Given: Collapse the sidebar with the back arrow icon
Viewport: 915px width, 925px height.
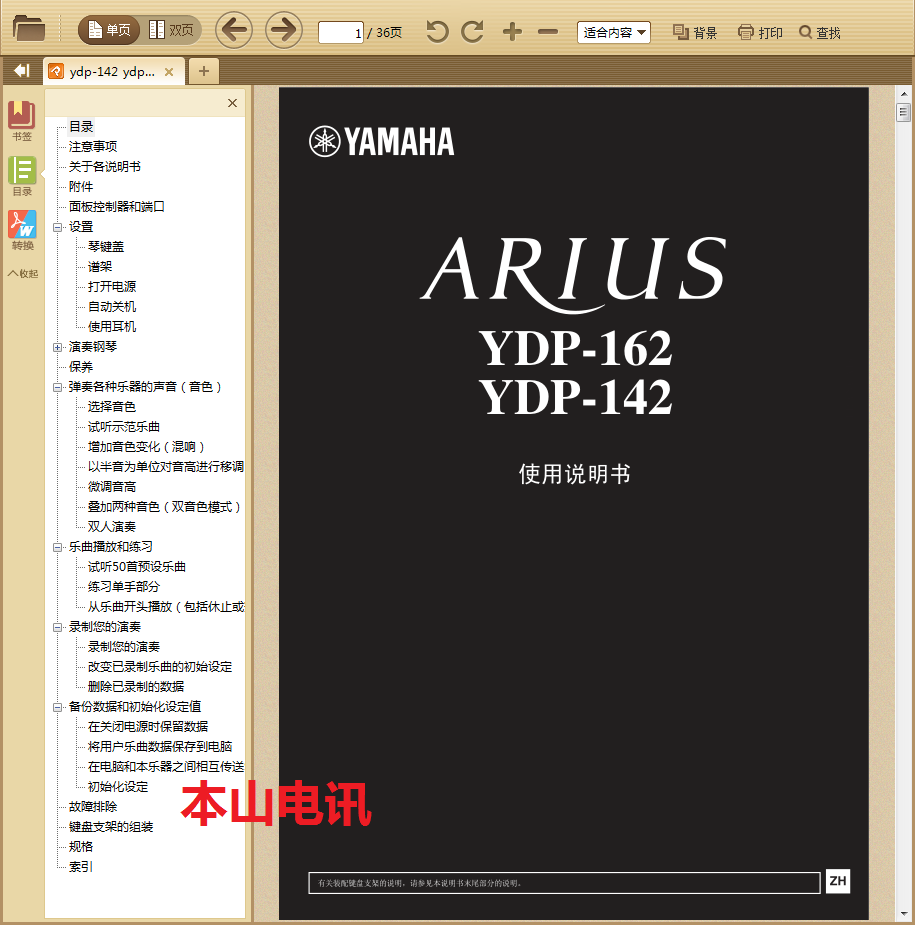Looking at the screenshot, I should coord(22,71).
